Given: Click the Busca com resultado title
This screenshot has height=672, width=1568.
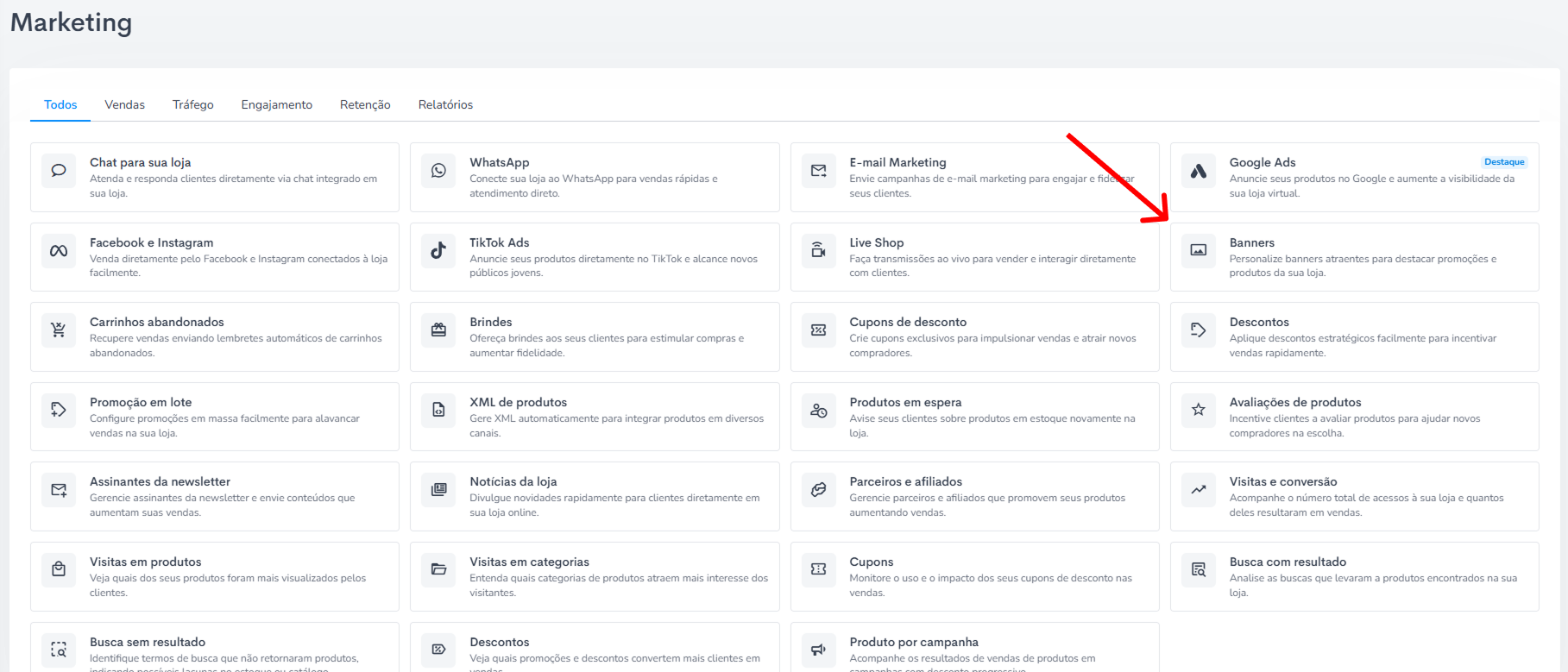Looking at the screenshot, I should [1288, 562].
